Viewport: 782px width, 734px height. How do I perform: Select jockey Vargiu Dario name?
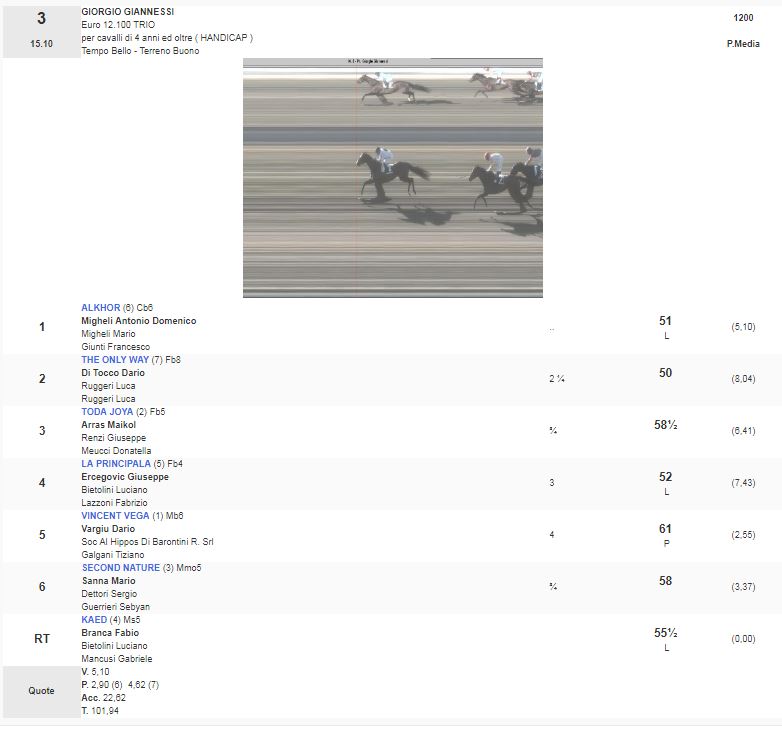108,529
